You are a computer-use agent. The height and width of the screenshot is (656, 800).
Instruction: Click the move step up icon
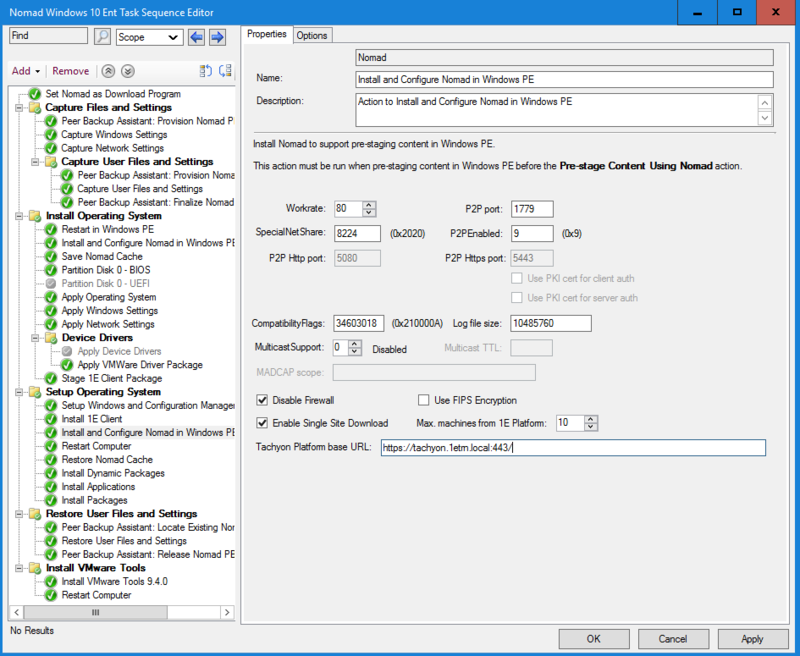[x=108, y=71]
